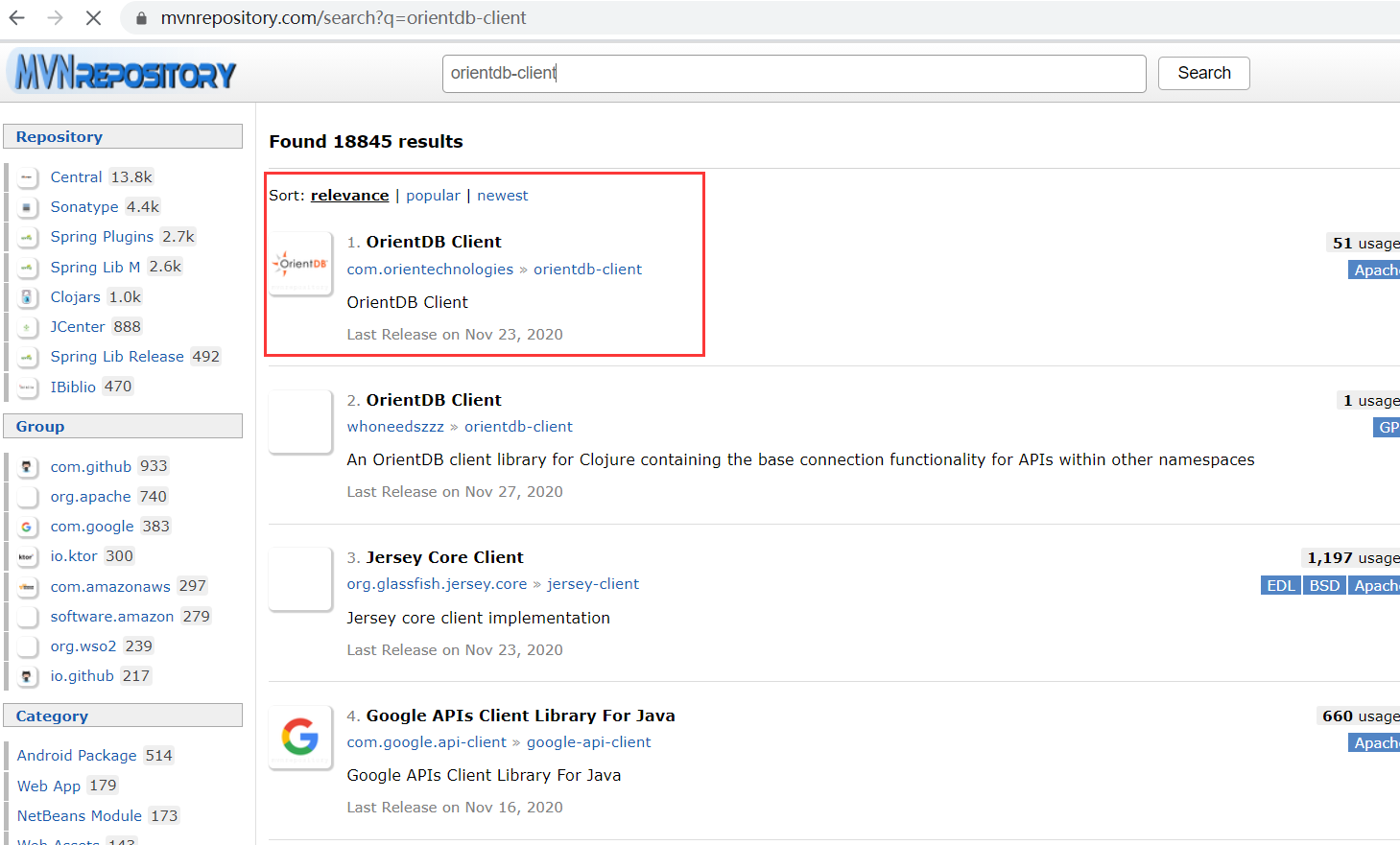Screen dimensions: 1400x845
Task: Click the Search button
Action: pos(1203,73)
